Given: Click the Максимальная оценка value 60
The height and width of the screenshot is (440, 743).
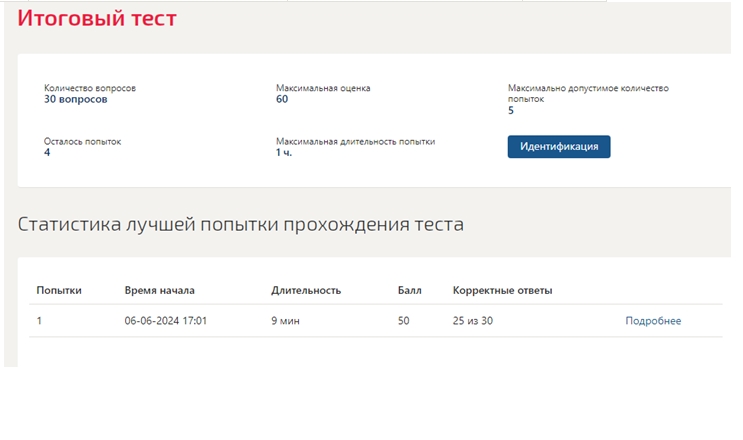Looking at the screenshot, I should [282, 99].
